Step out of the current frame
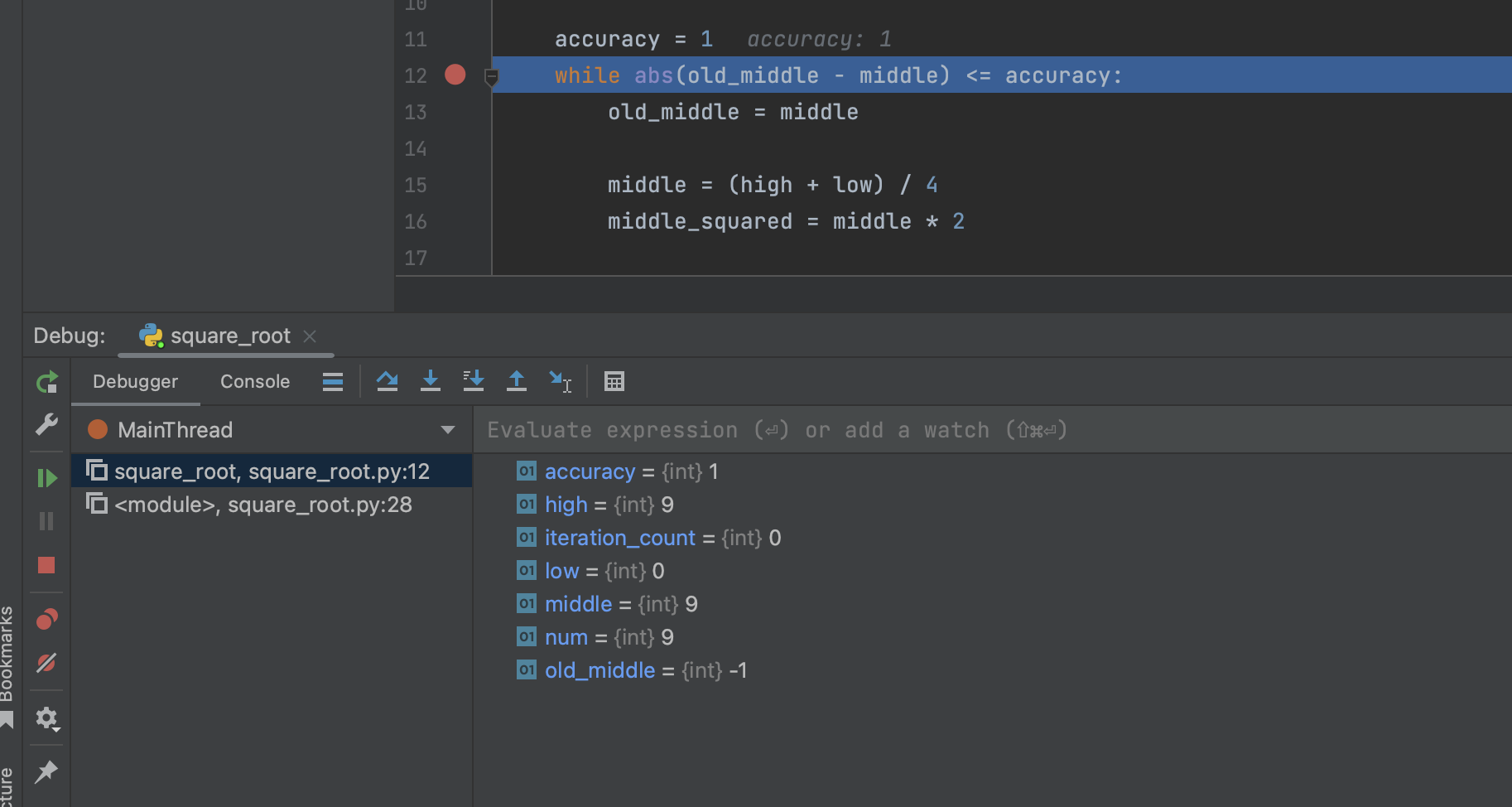 click(517, 381)
